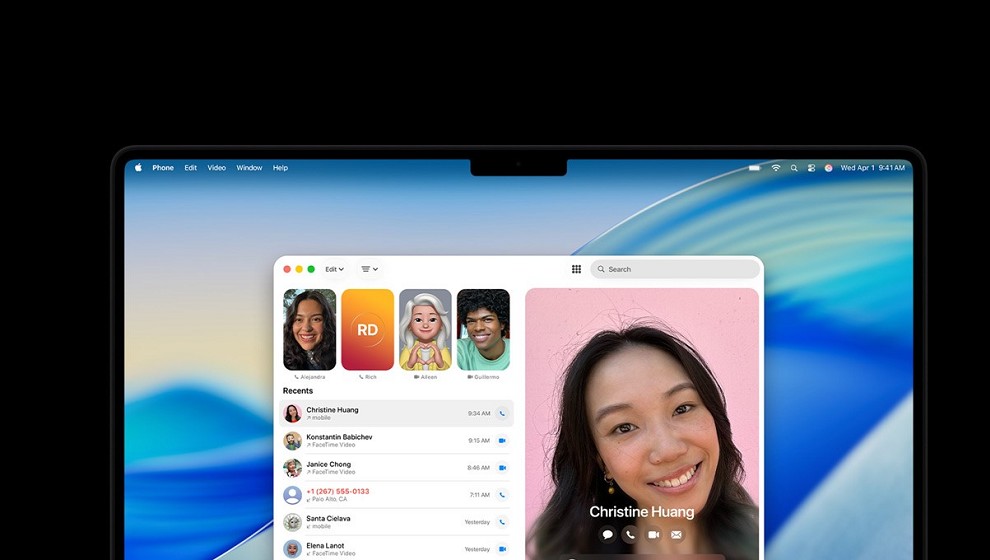The height and width of the screenshot is (560, 990).
Task: Select Konstantin Babichev recent row
Action: pyautogui.click(x=397, y=441)
